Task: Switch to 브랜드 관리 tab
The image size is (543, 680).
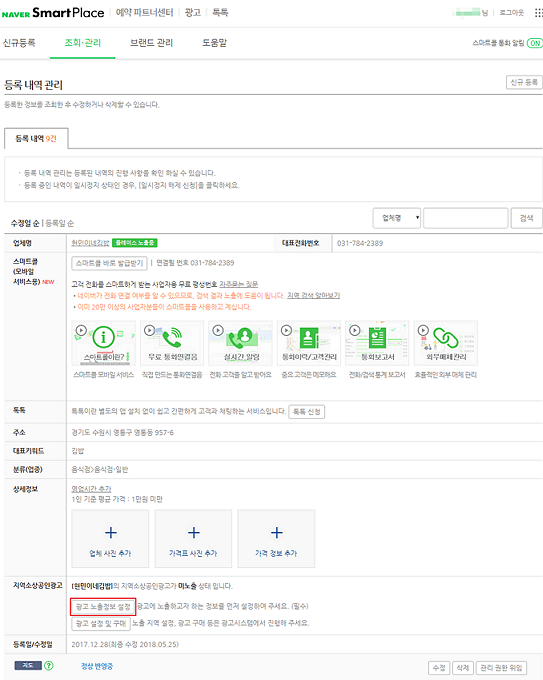Action: point(151,42)
